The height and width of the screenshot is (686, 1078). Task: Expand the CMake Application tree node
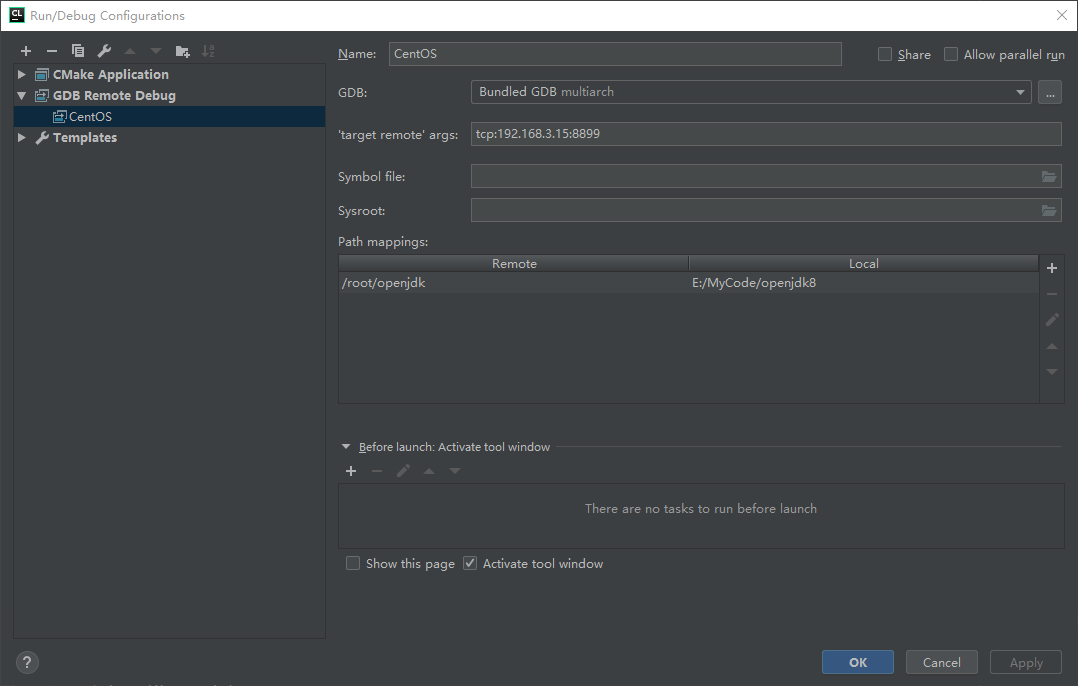pyautogui.click(x=21, y=74)
